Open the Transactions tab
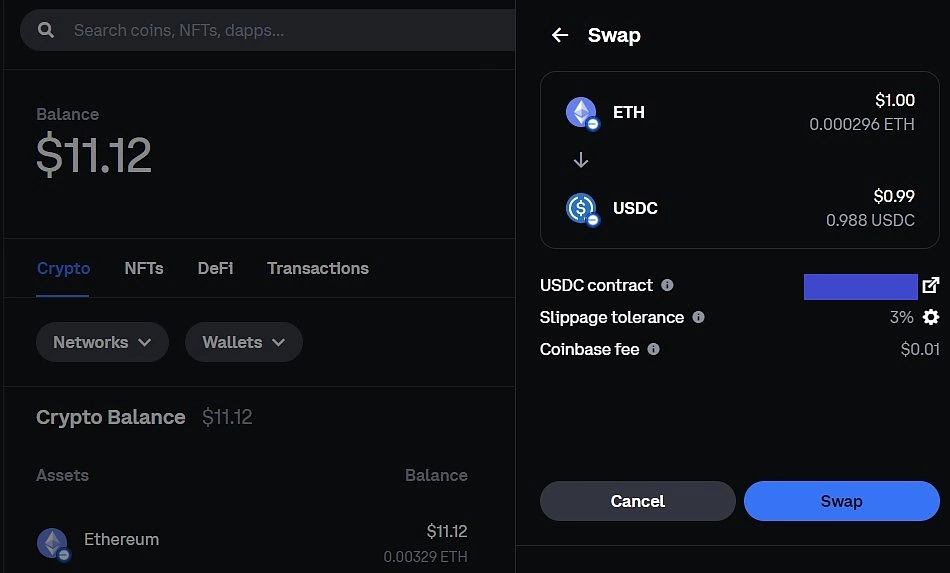This screenshot has height=573, width=950. (x=317, y=268)
